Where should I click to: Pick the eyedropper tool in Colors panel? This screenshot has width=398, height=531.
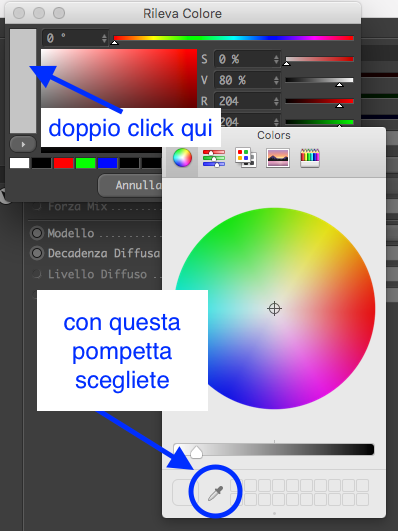tap(215, 493)
